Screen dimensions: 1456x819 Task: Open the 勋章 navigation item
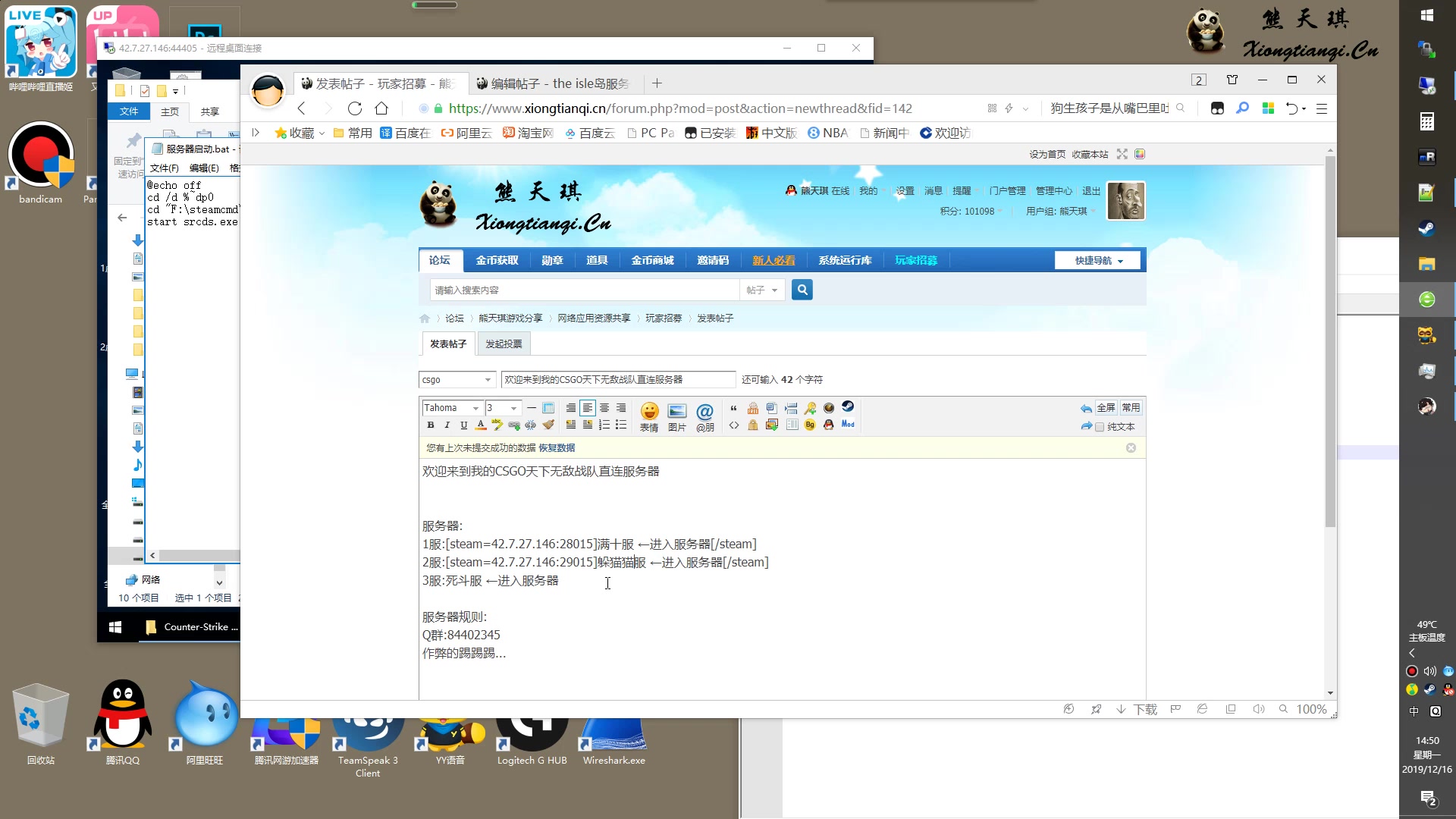pyautogui.click(x=552, y=260)
